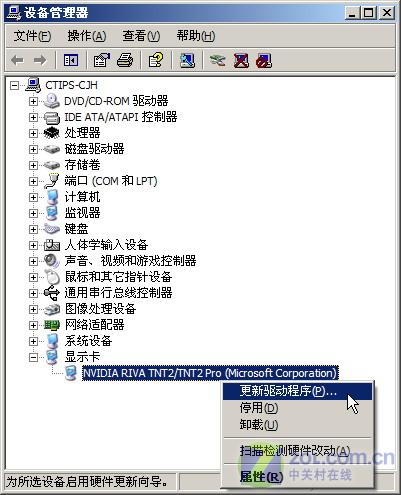The image size is (401, 495).
Task: Choose 扫描检测硬件改动(A) from context menu
Action: pos(297,451)
